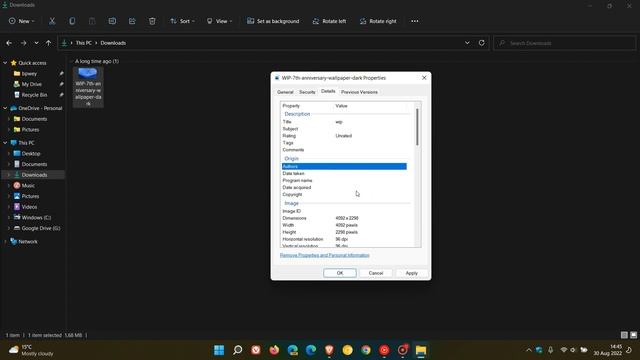This screenshot has height=360, width=640.
Task: Select the Dimensions row
Action: [x=344, y=218]
